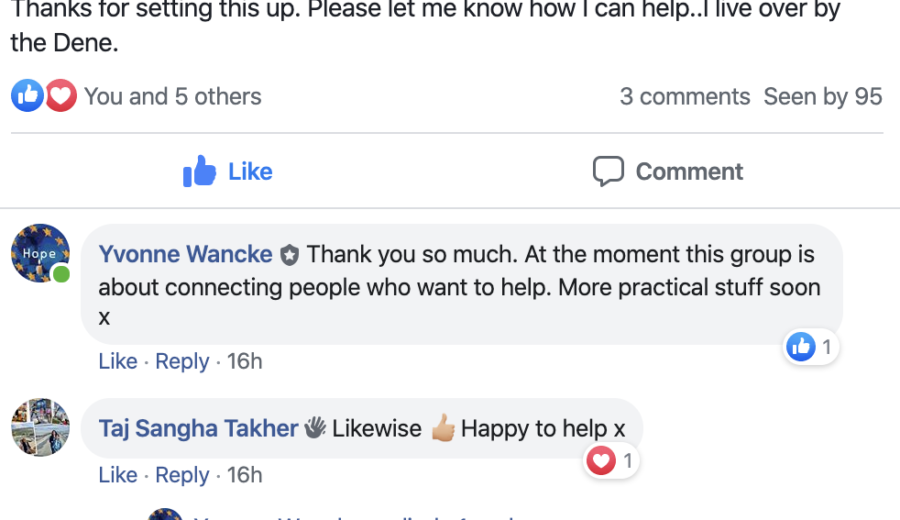Open the 'Seen by 95' viewers list
900x520 pixels.
[x=823, y=97]
